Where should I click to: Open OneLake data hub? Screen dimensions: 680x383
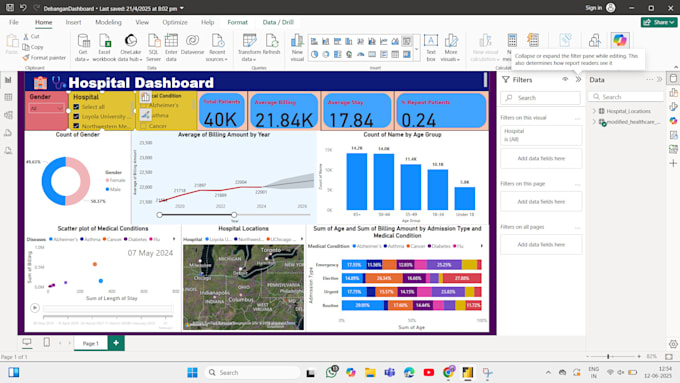coord(131,47)
